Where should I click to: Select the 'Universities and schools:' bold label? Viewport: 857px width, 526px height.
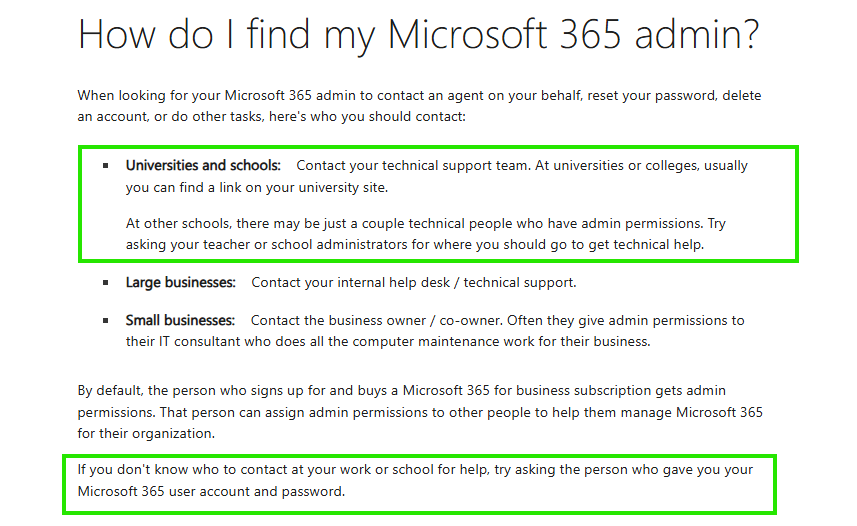(203, 166)
